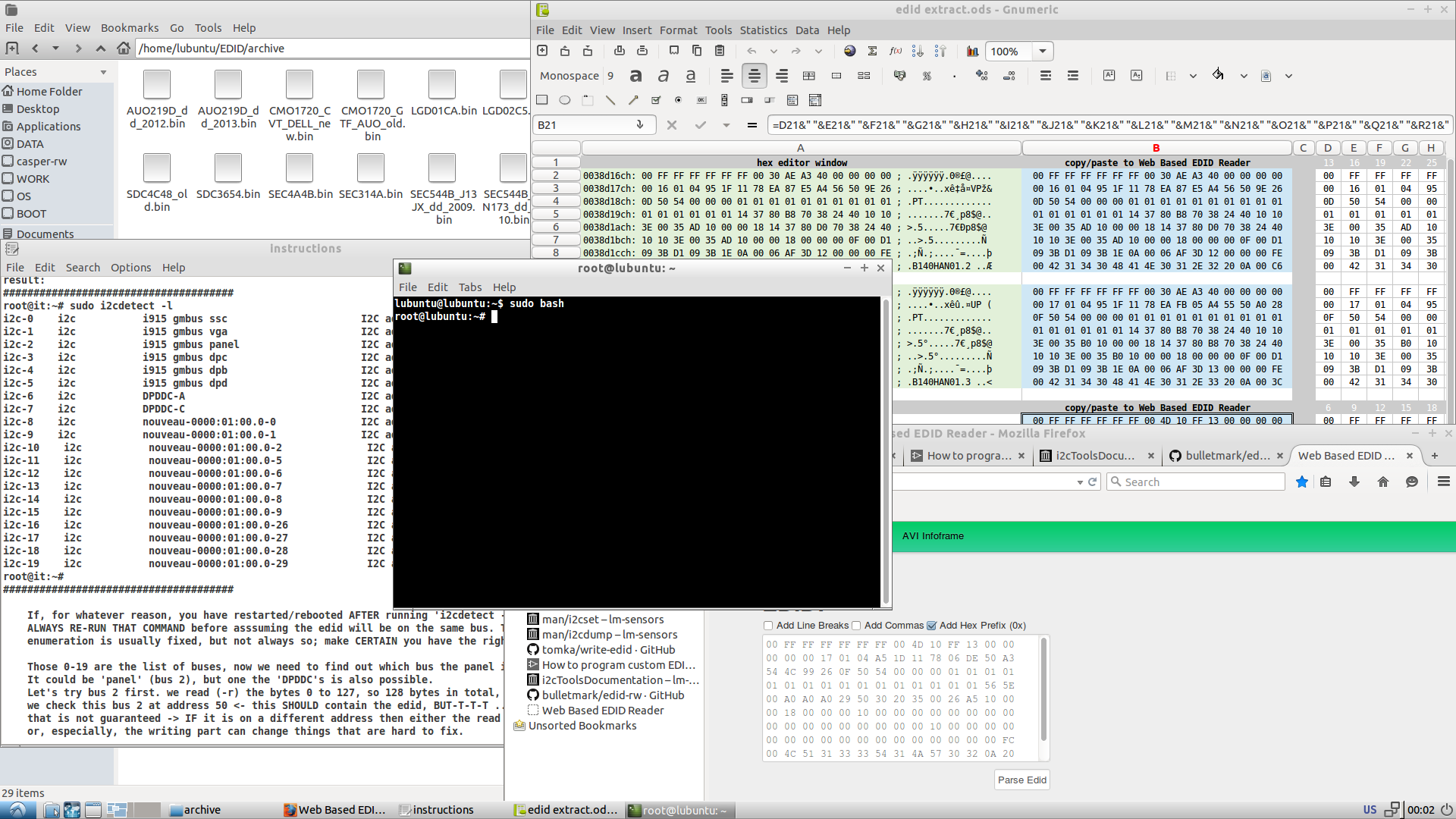Click the Firefox Search input field
Screen dimensions: 1456x819
click(x=1196, y=482)
